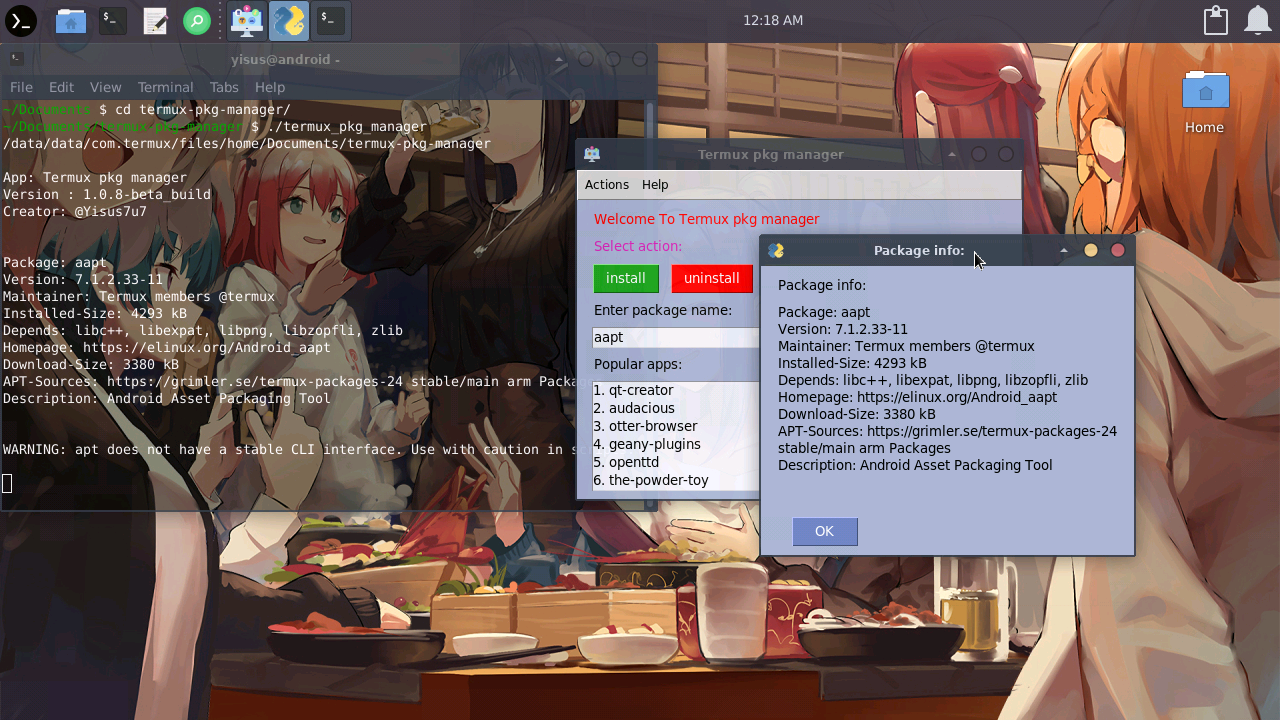Open Actions menu in Termux pkg manager

click(607, 184)
